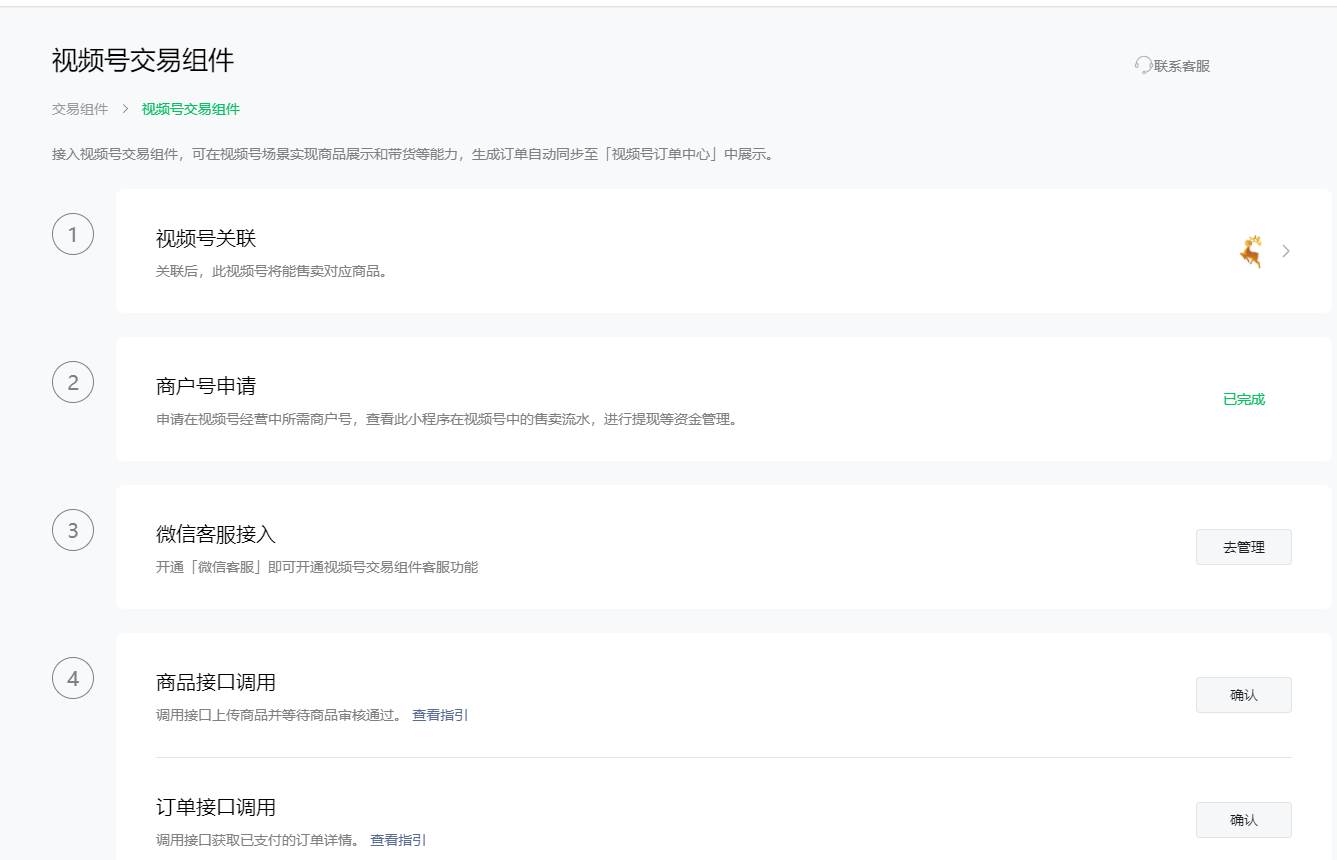This screenshot has height=860, width=1337.
Task: Click the description starting 接入视频号交易组件
Action: coord(413,155)
